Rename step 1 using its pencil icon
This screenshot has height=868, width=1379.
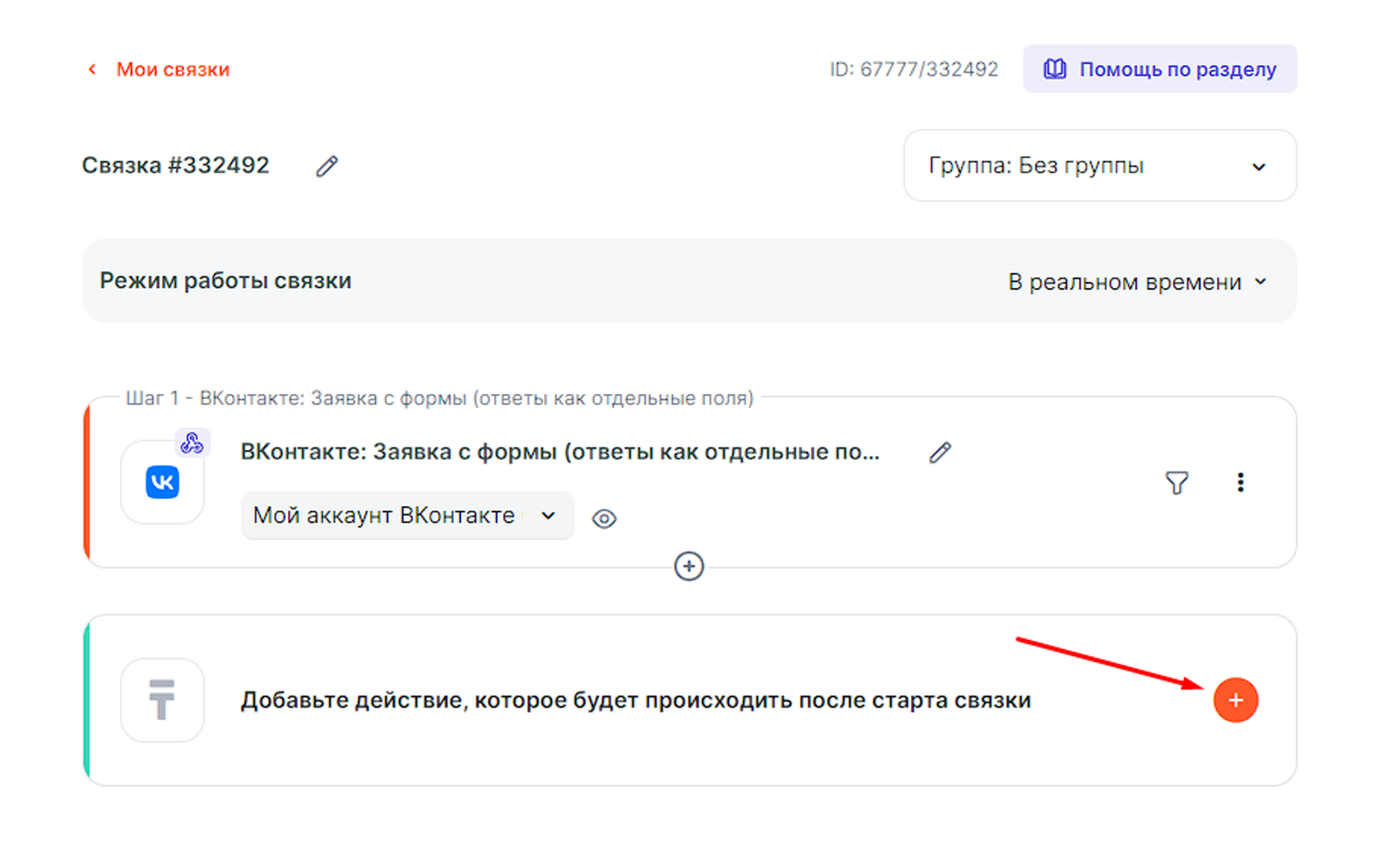(939, 453)
